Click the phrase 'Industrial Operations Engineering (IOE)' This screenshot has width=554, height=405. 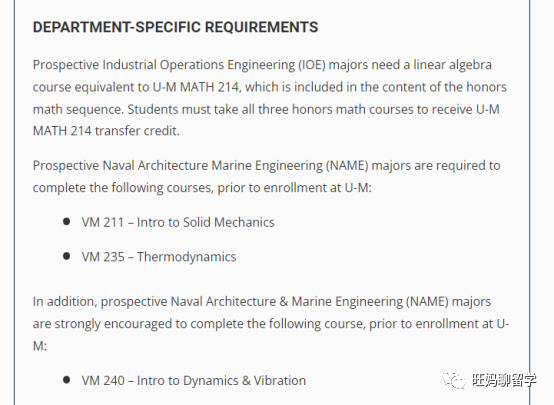click(214, 65)
